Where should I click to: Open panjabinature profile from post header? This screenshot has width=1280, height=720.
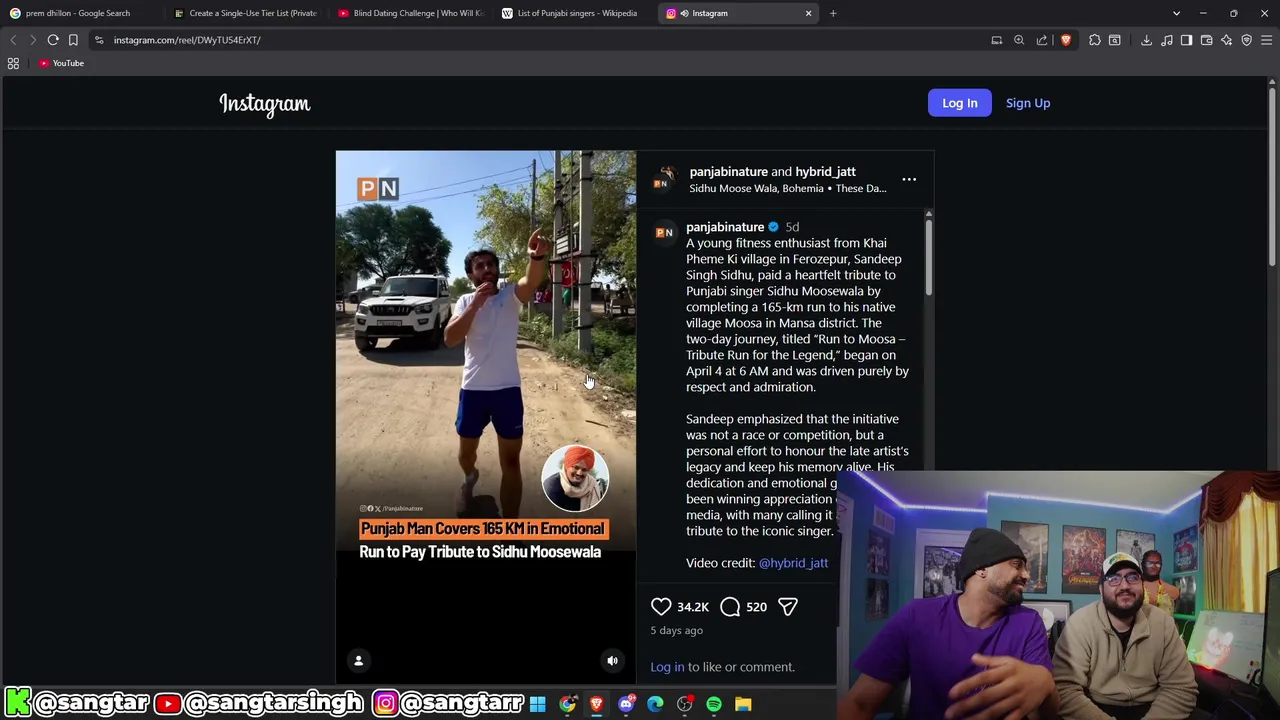pyautogui.click(x=728, y=172)
